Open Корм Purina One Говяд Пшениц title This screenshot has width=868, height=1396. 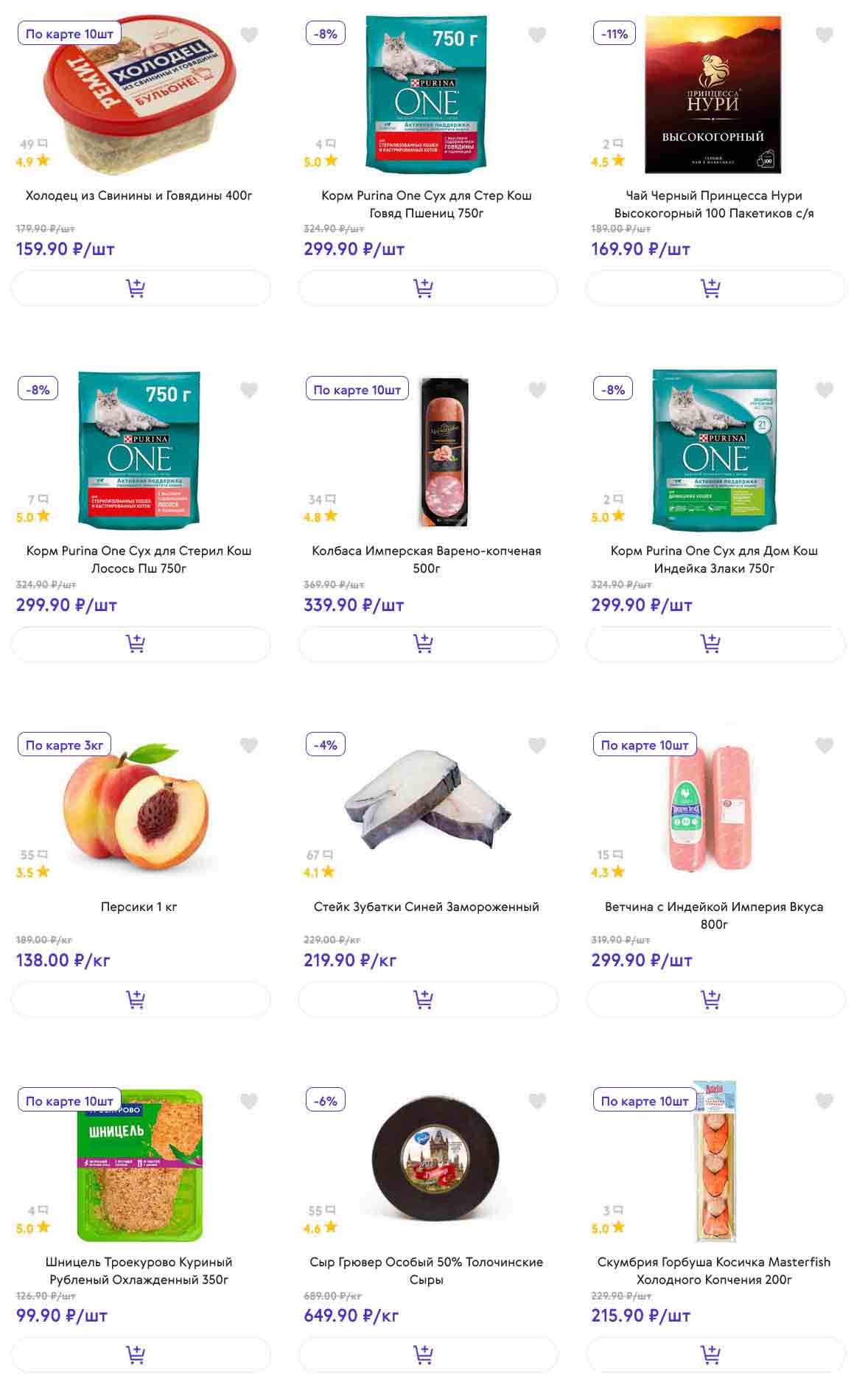click(x=426, y=204)
